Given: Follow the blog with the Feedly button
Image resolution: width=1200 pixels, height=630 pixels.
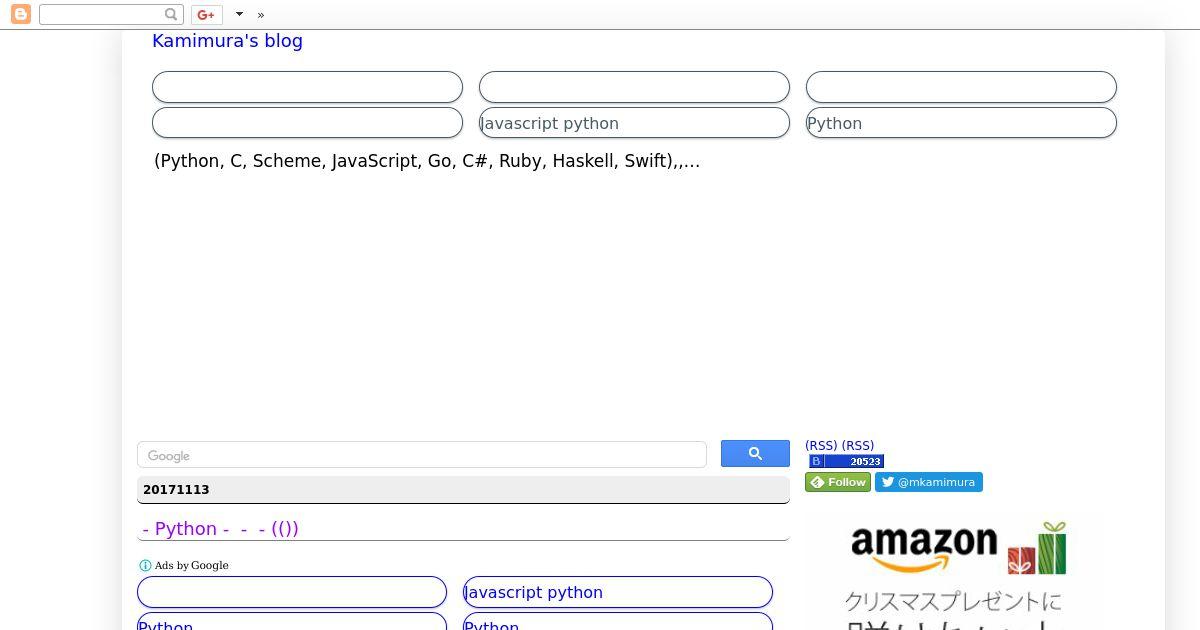Looking at the screenshot, I should pyautogui.click(x=838, y=482).
